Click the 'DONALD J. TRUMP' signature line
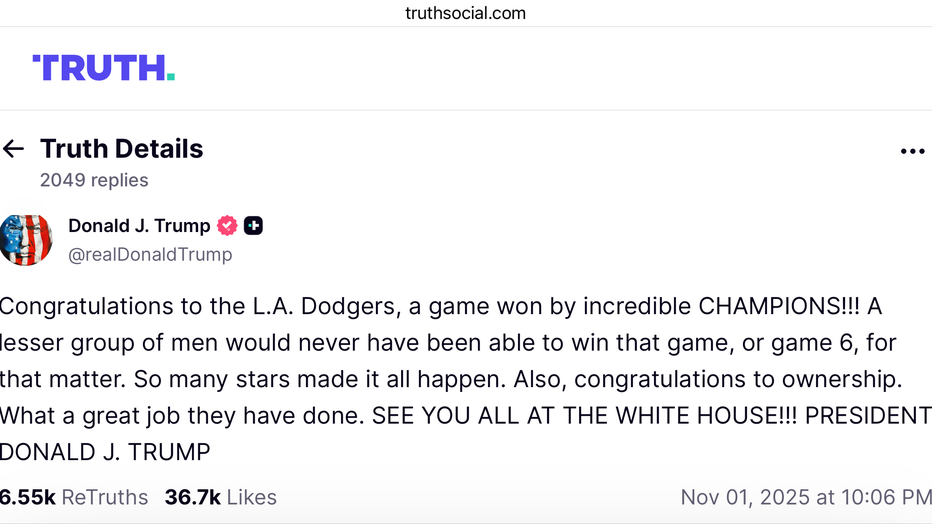 105,452
